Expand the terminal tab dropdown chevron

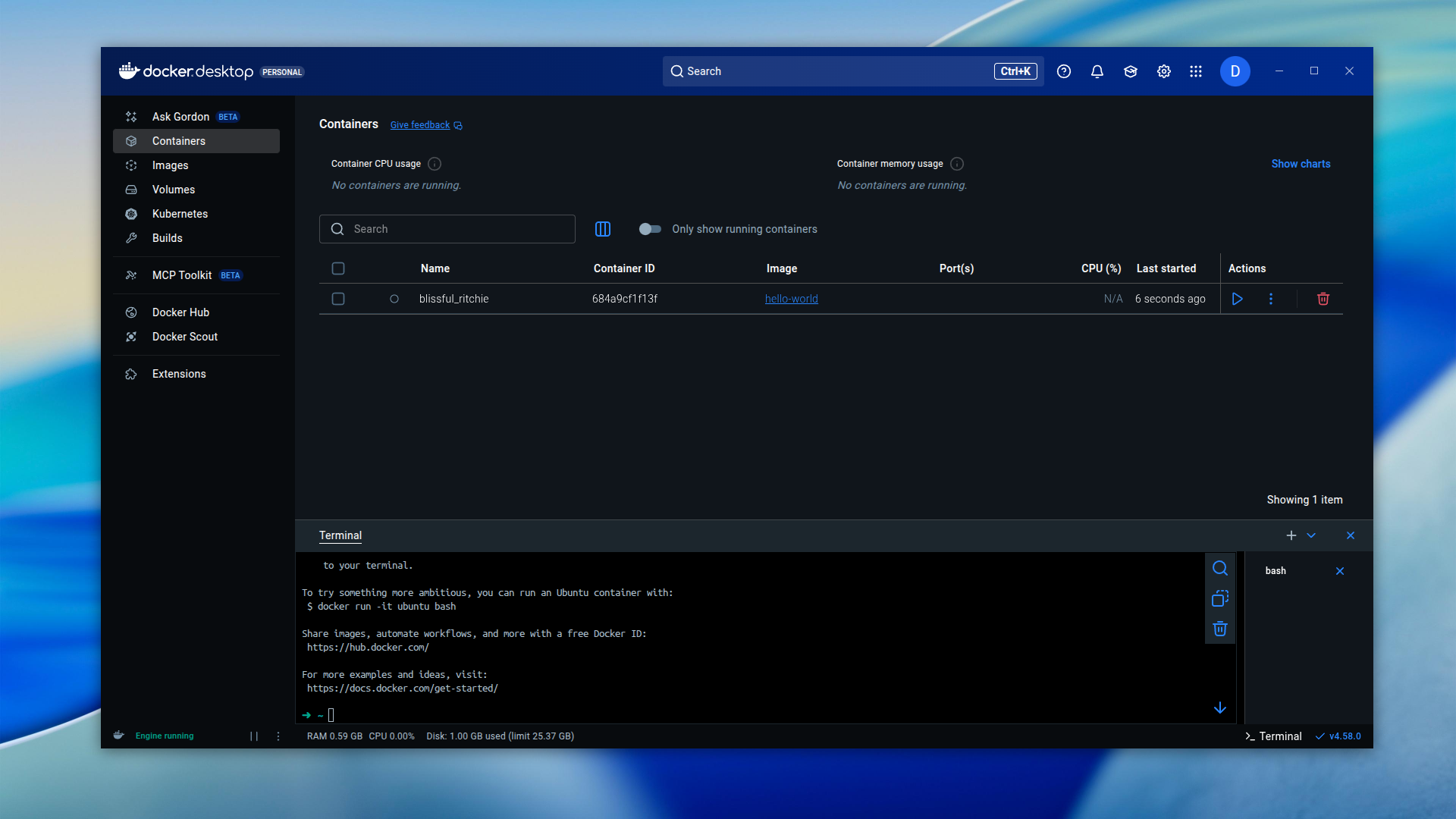point(1313,535)
